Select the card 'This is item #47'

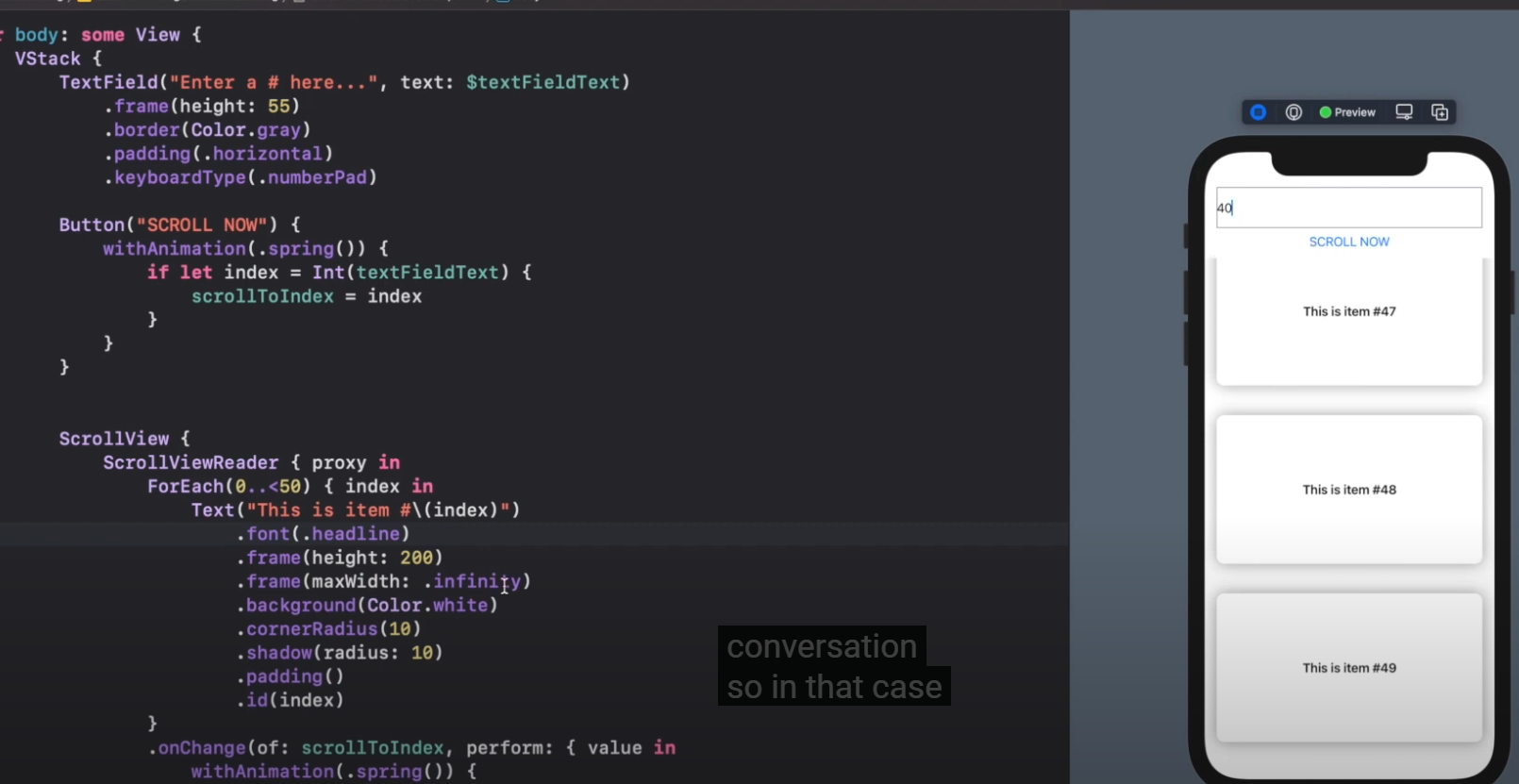1349,321
